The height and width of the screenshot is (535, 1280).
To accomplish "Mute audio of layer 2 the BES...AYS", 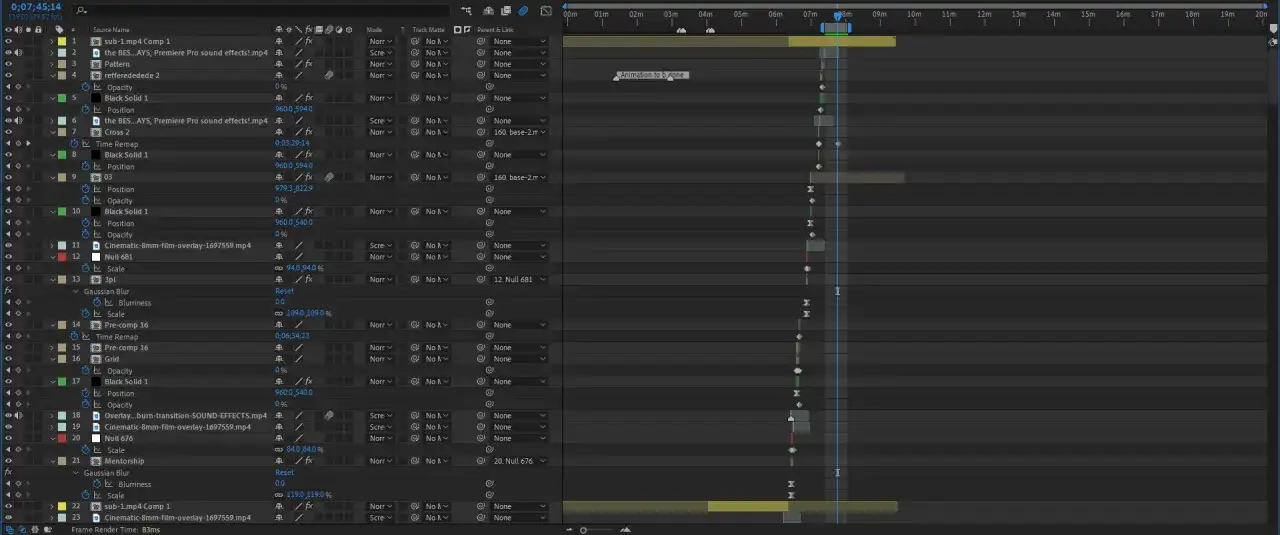I will 18,52.
